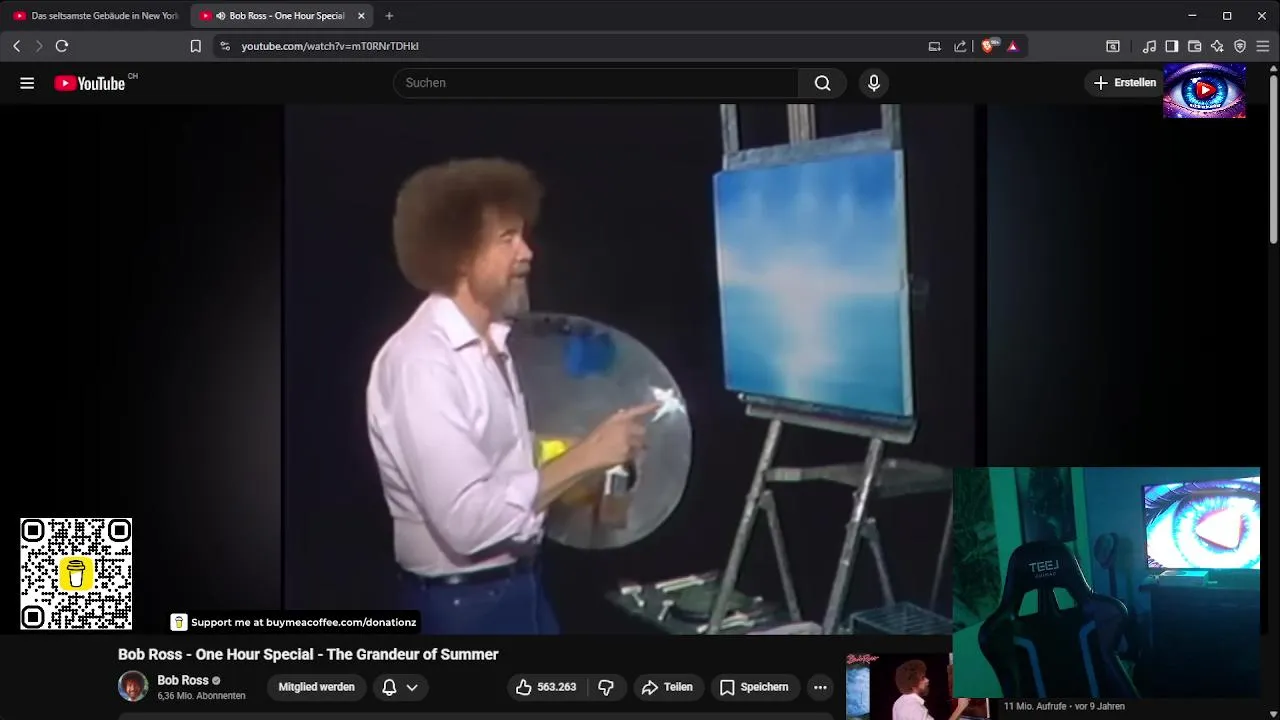The width and height of the screenshot is (1280, 720).
Task: Click the Erstellen create button
Action: (1125, 83)
